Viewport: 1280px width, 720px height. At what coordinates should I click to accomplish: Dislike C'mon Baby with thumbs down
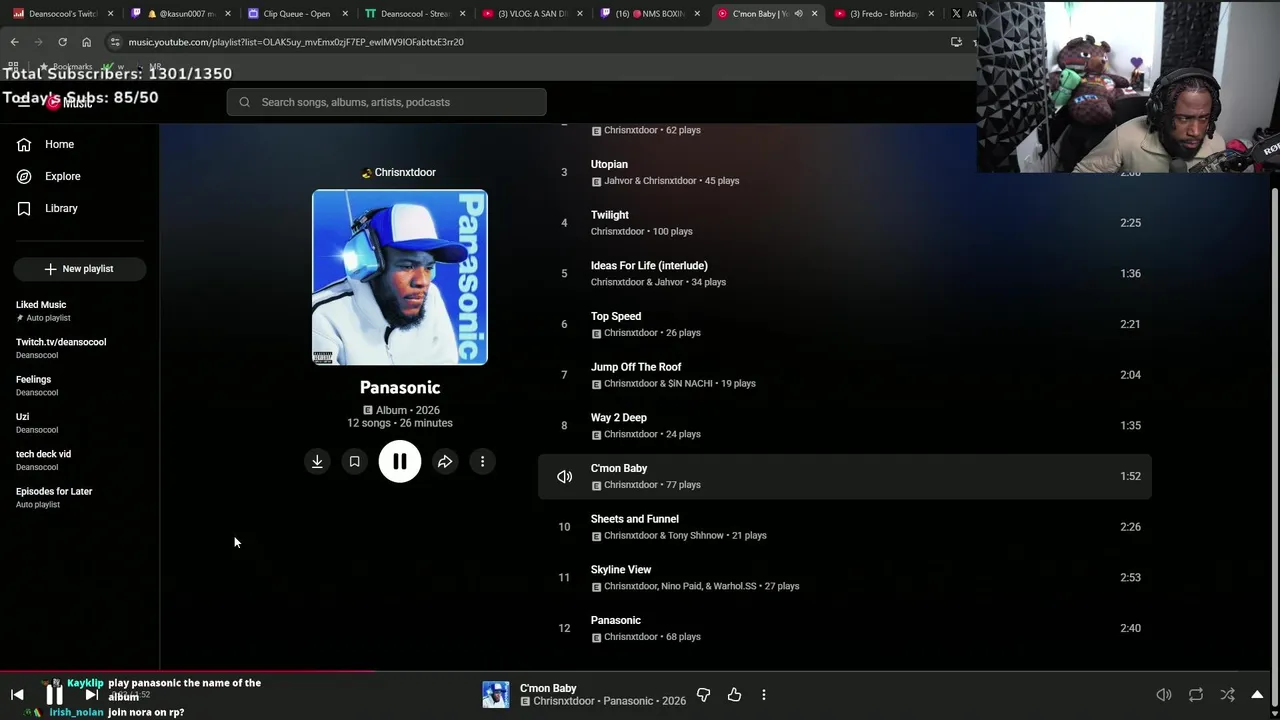click(703, 695)
